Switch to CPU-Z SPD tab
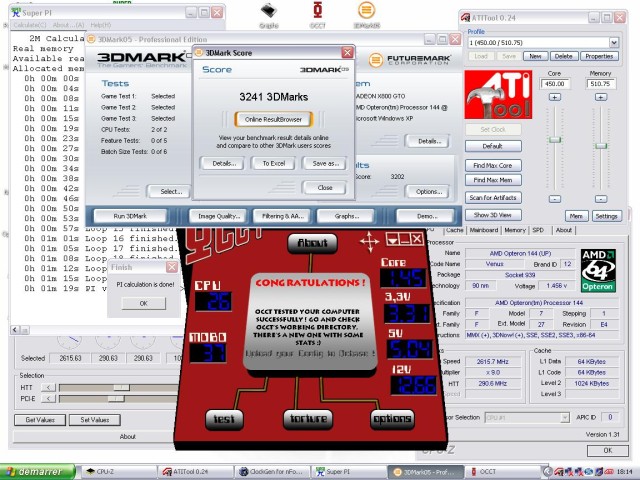Viewport: 640px width, 480px height. (x=538, y=230)
